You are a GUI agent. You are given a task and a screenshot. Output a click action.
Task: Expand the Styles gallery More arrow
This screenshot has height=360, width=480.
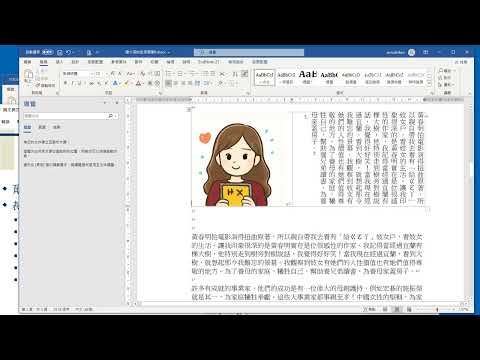pyautogui.click(x=429, y=84)
